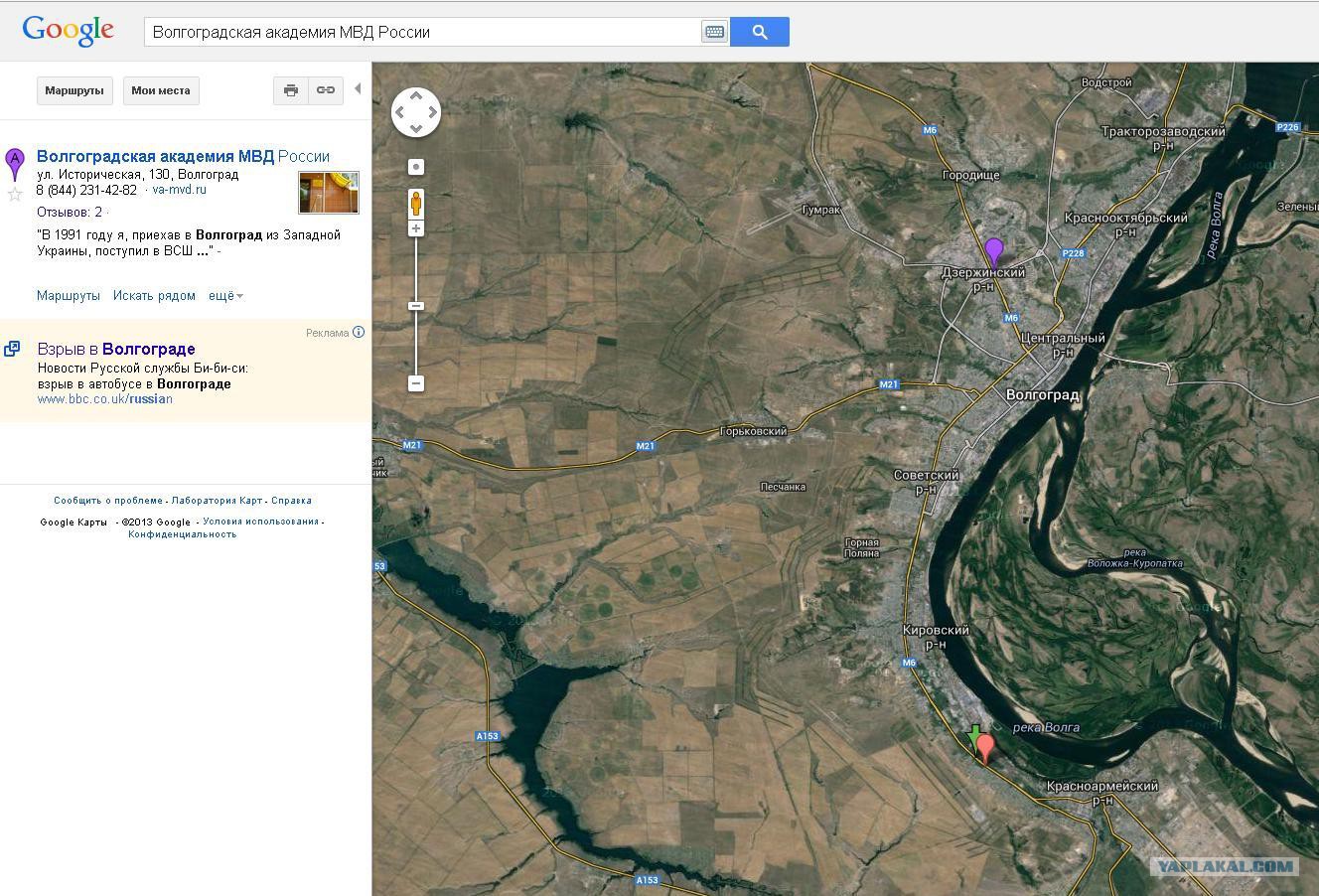1319x896 pixels.
Task: Focus the search input field
Action: coord(423,32)
